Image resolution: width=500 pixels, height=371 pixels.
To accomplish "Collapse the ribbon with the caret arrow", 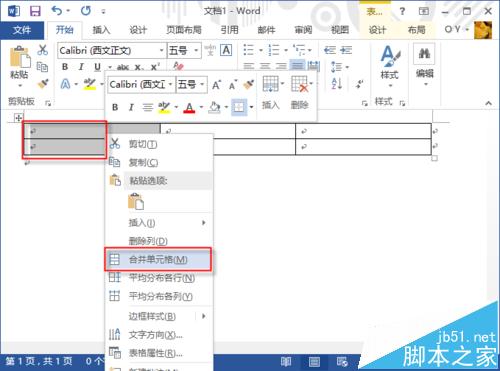I will tap(488, 103).
